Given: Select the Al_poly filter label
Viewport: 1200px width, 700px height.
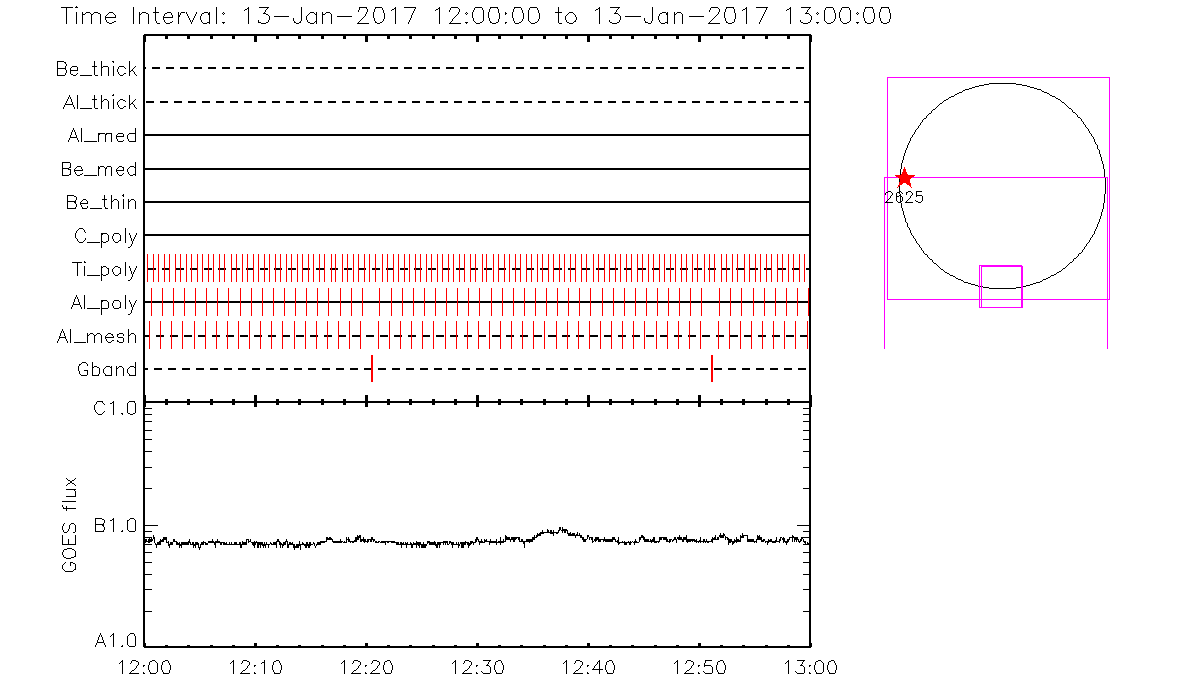Looking at the screenshot, I should [104, 303].
